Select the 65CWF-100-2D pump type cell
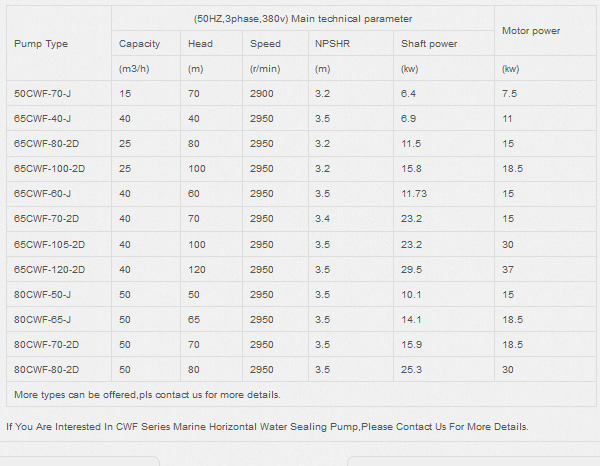 tap(49, 168)
